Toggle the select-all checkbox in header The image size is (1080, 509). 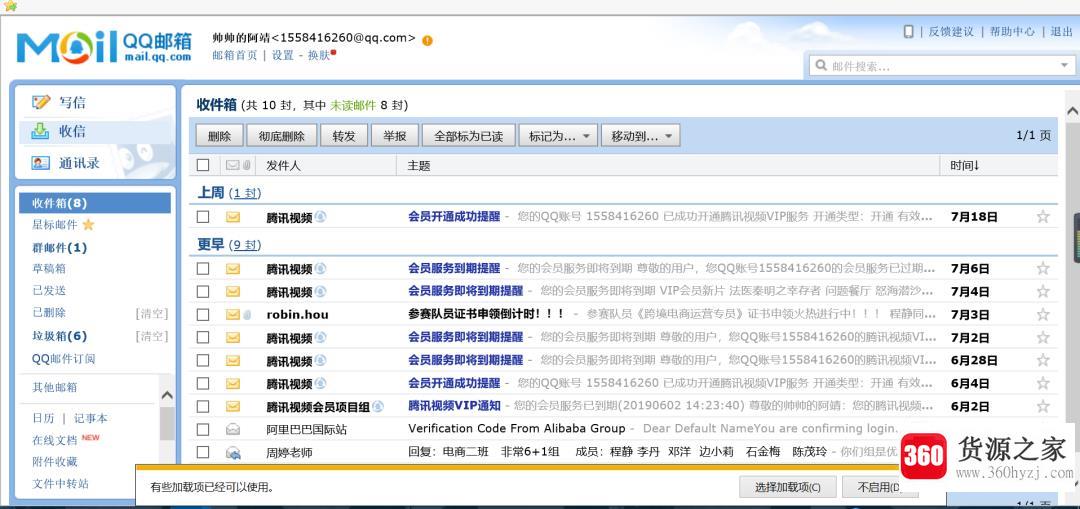coord(202,165)
